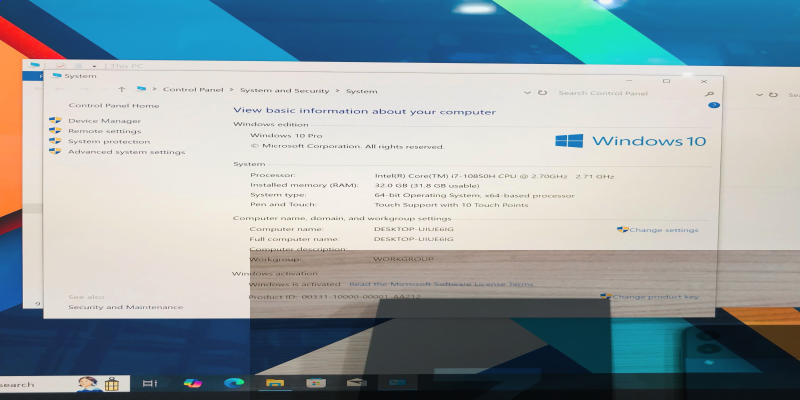This screenshot has height=400, width=800.
Task: Refresh the This PC window behind
Action: click(773, 95)
